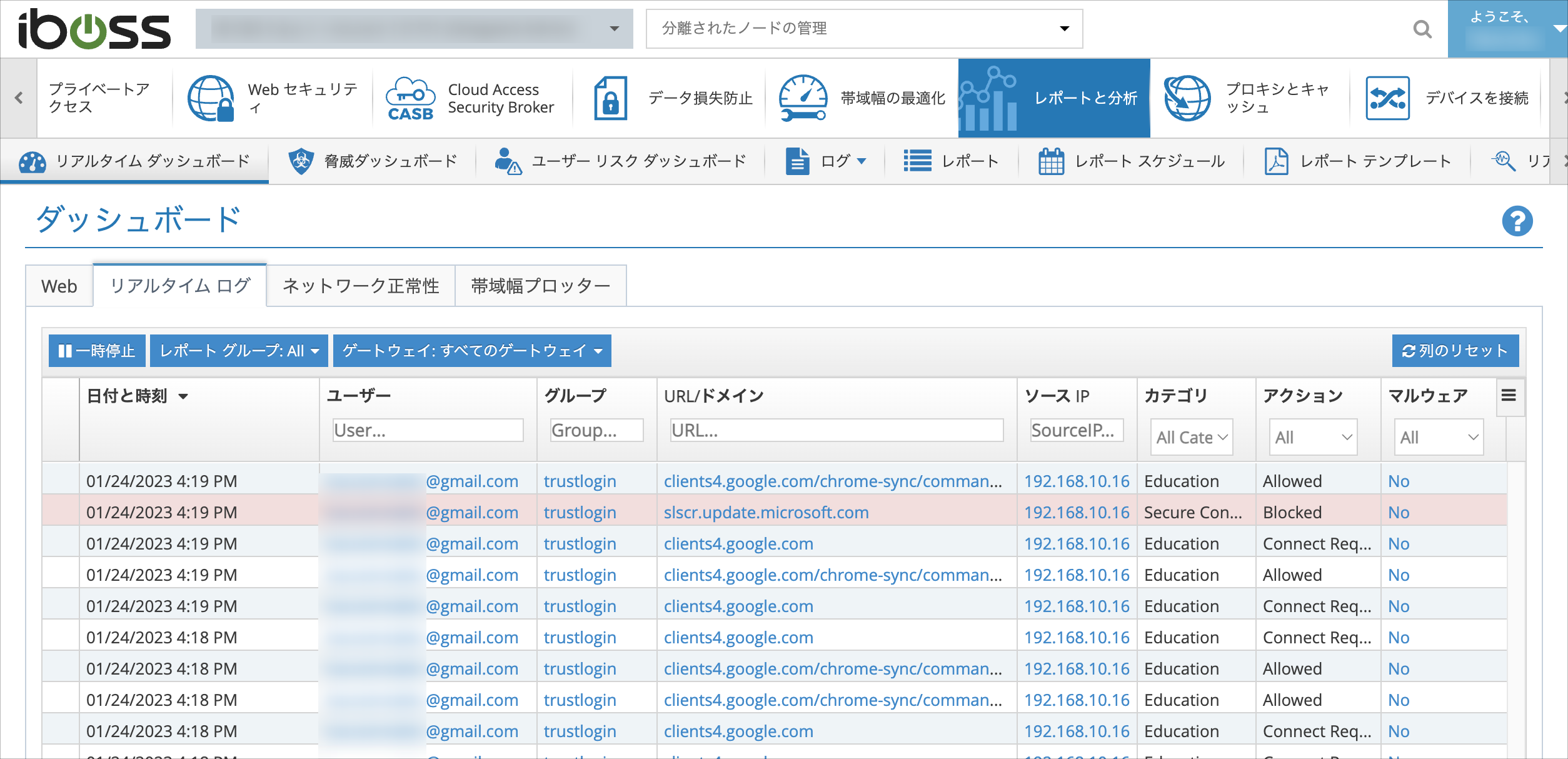
Task: Click the URL filter input field
Action: coord(837,430)
